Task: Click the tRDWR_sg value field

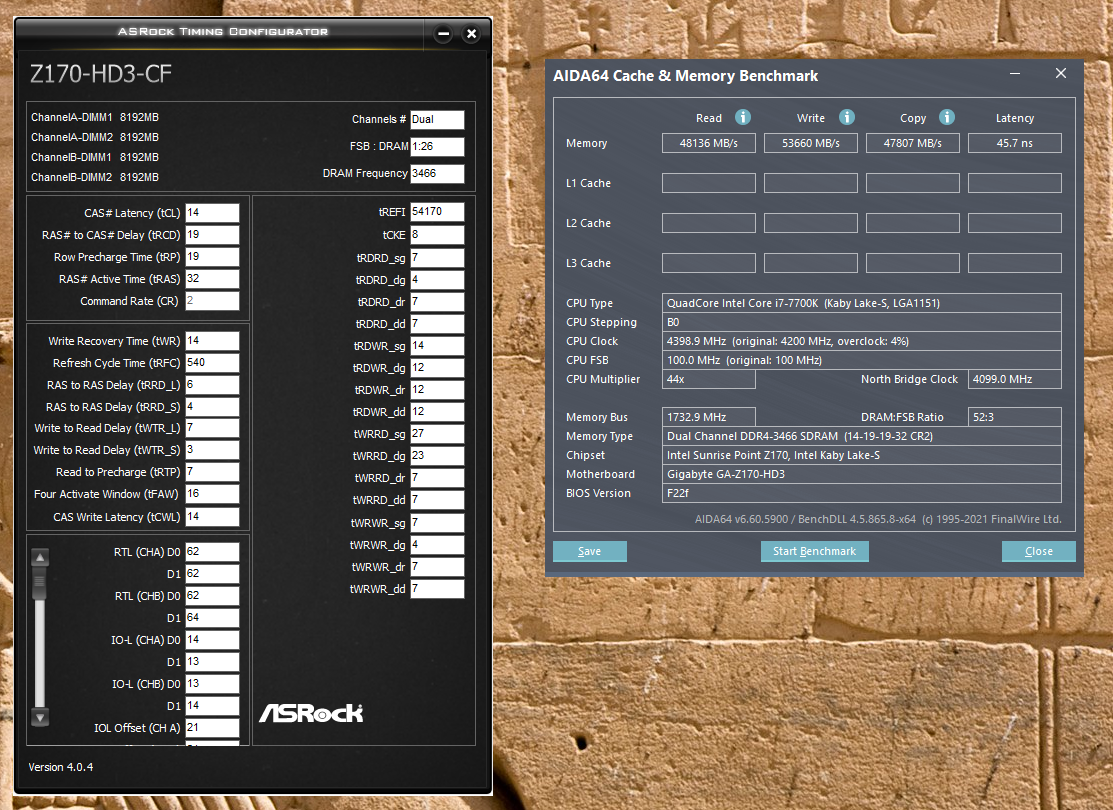Action: pos(437,346)
